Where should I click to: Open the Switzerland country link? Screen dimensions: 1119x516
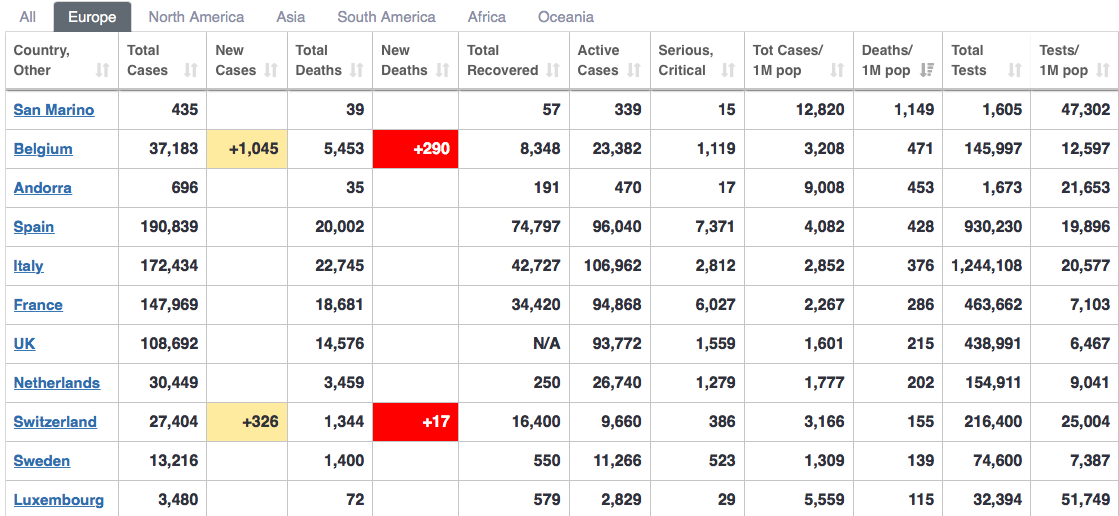pos(55,422)
